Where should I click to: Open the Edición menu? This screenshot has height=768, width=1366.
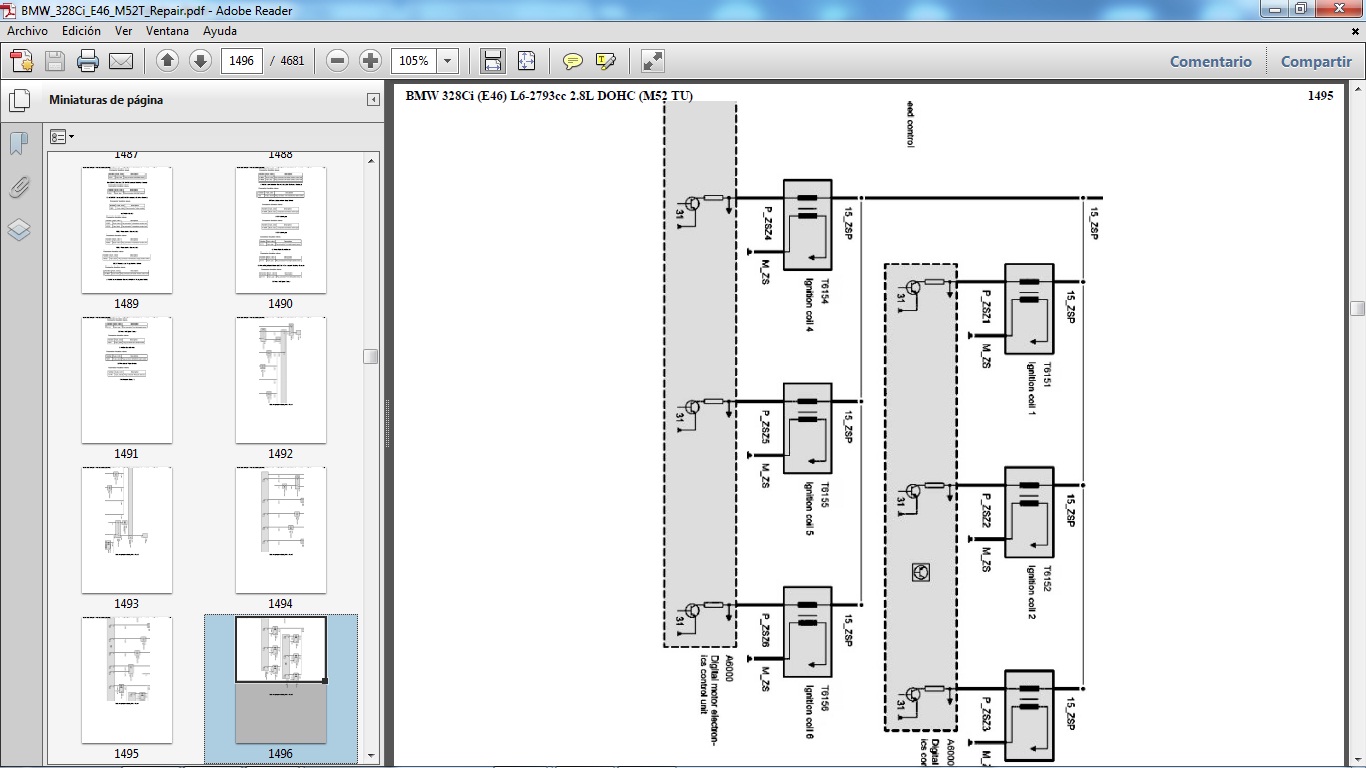coord(81,31)
